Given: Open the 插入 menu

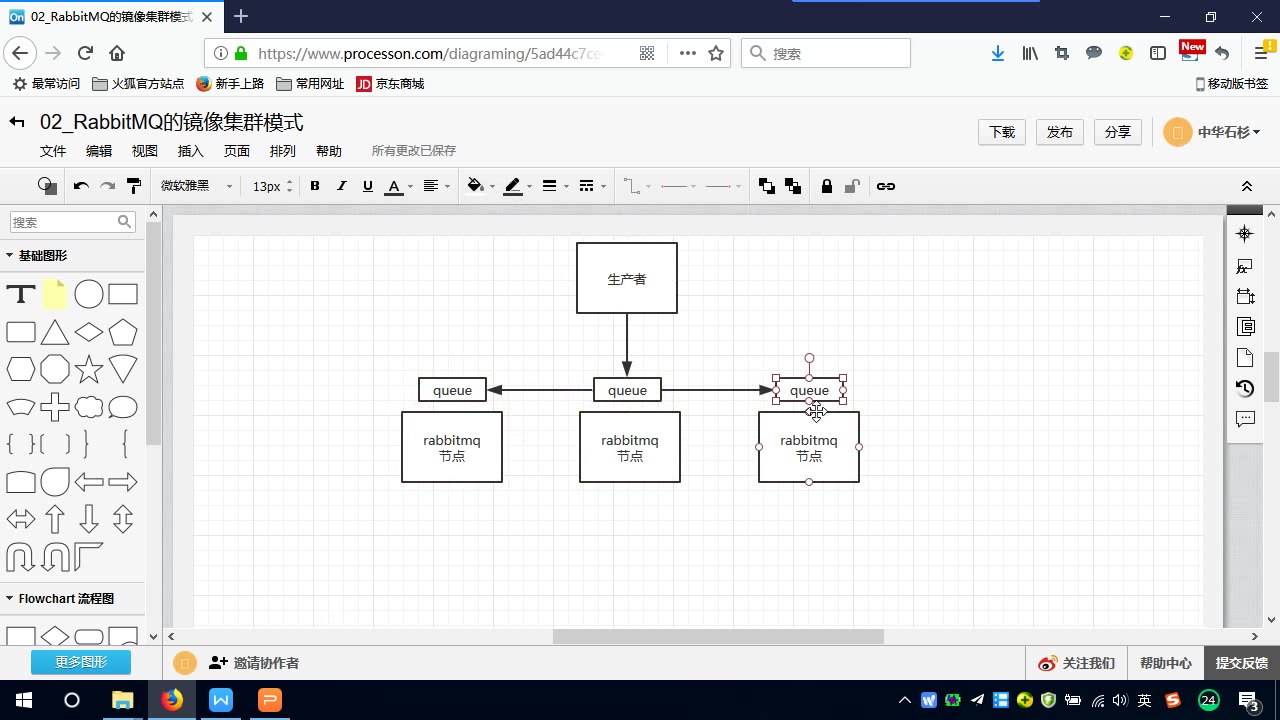Looking at the screenshot, I should [191, 151].
